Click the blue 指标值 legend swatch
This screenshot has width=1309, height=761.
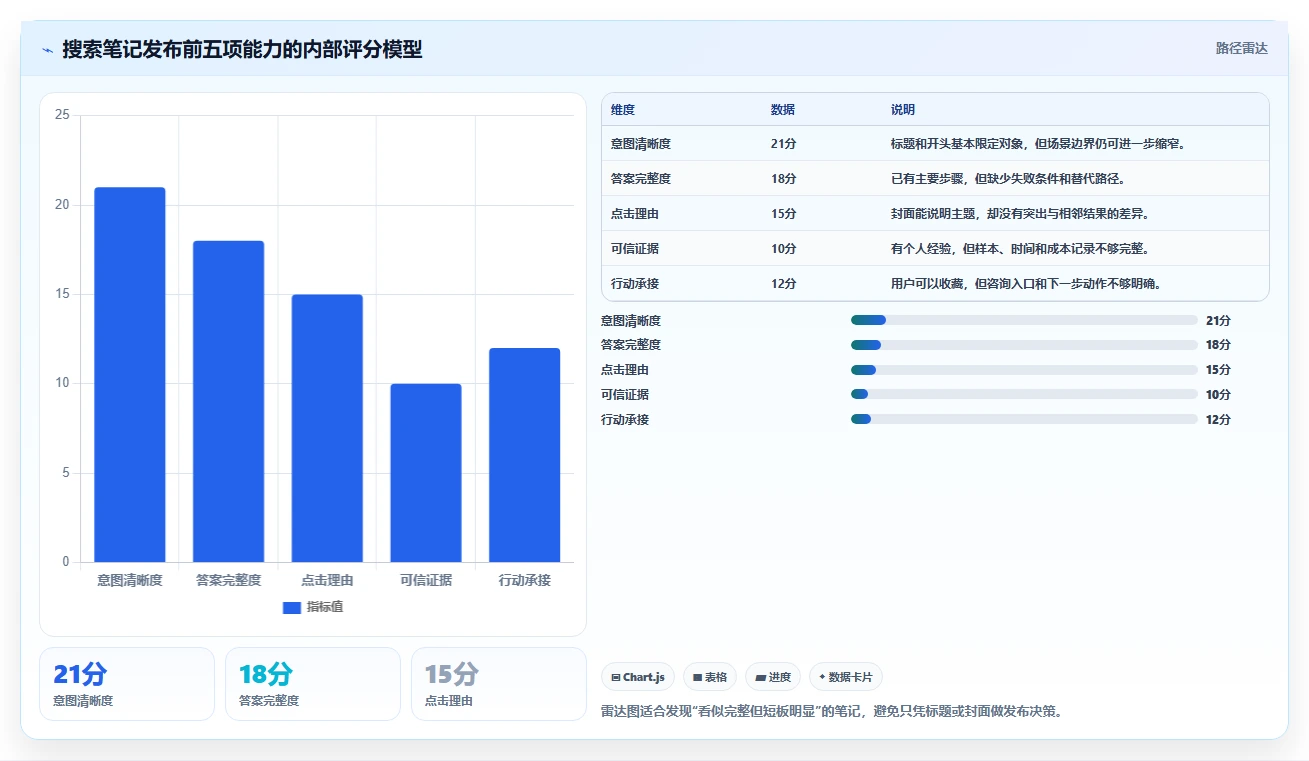click(x=292, y=607)
